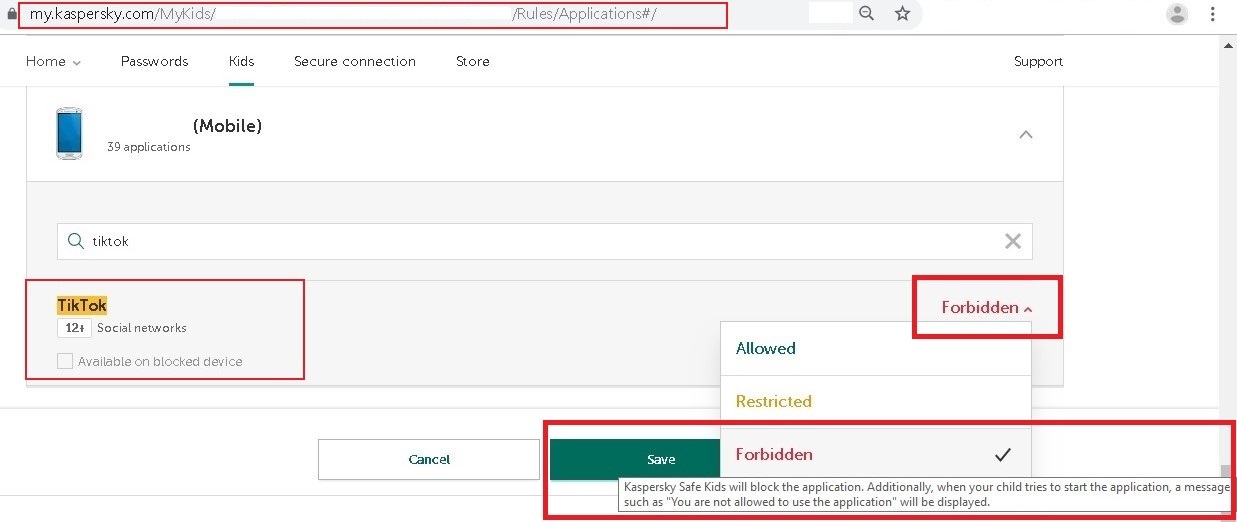Click the browser address bar URL

point(343,14)
